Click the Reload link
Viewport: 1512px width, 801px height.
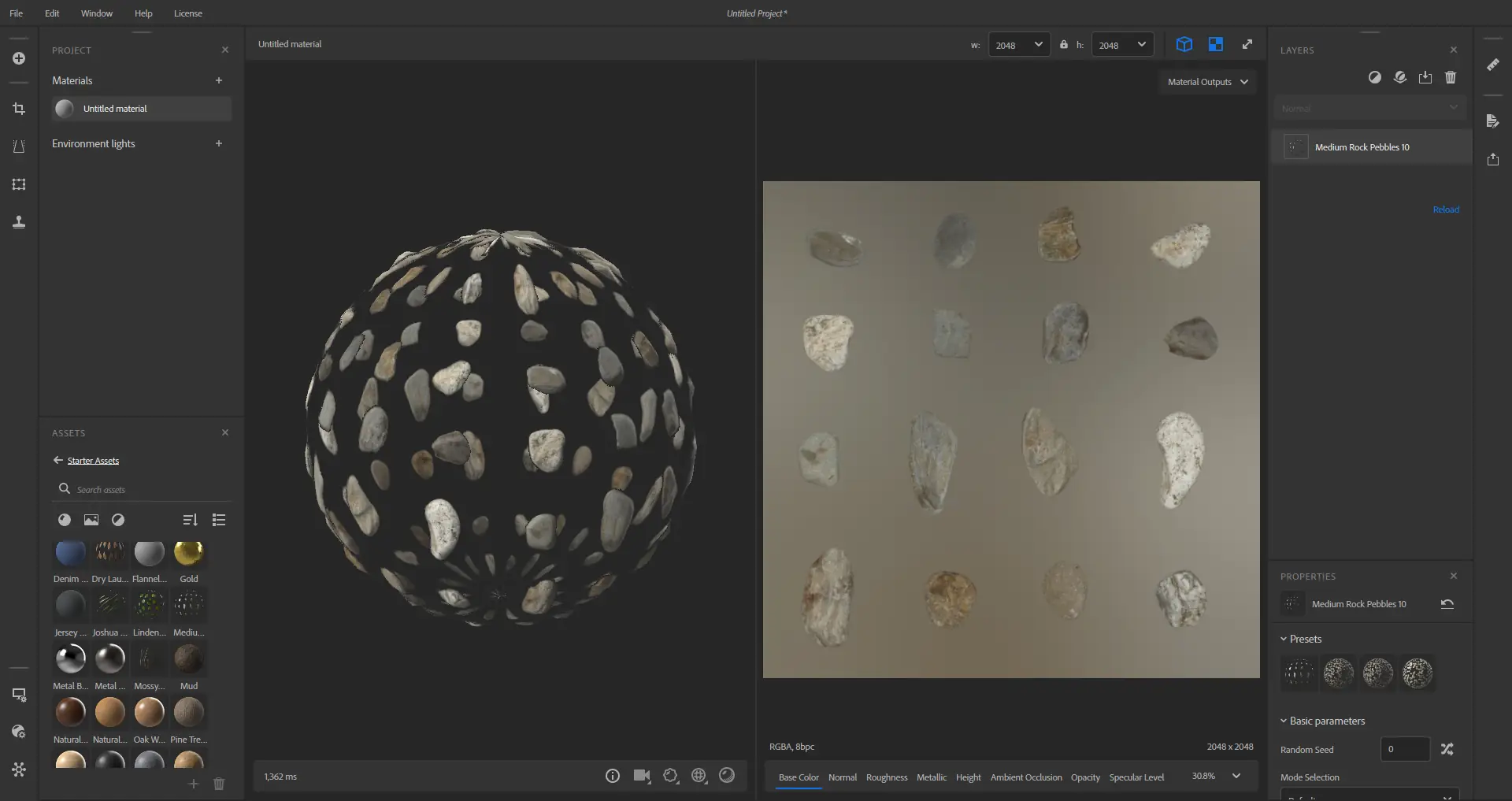[x=1445, y=210]
